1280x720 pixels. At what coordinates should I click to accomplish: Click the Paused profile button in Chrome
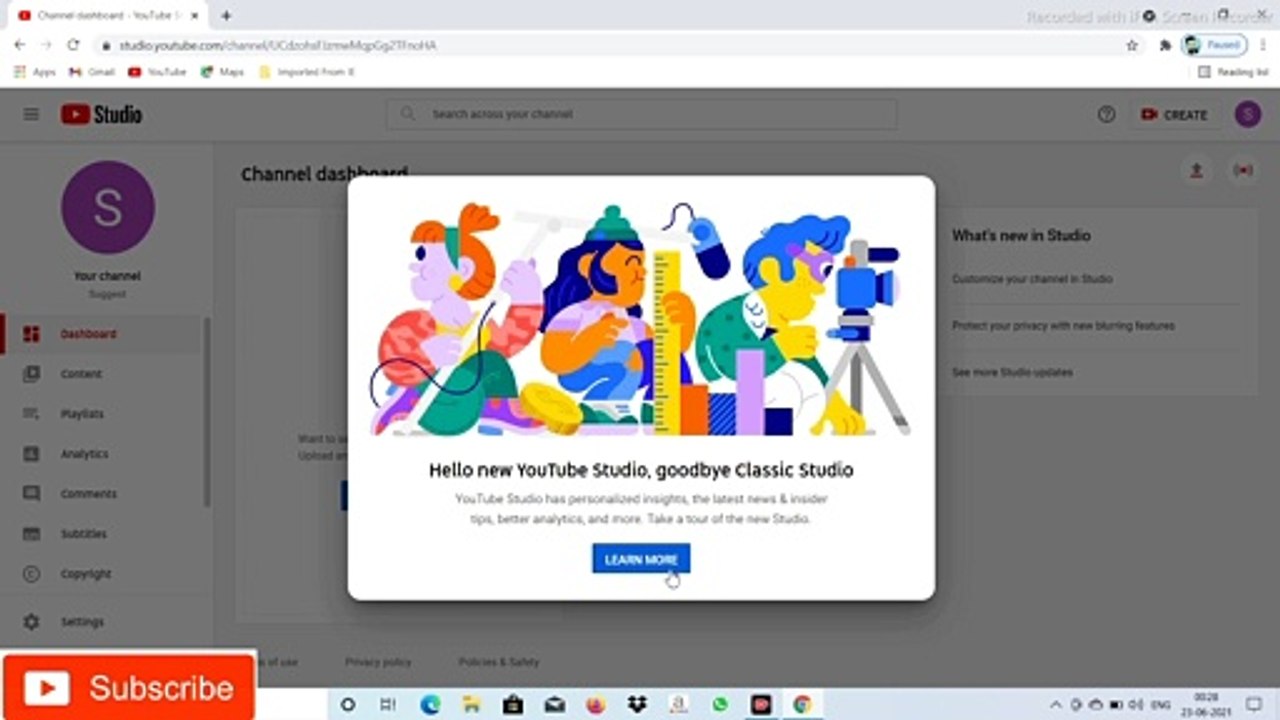click(1214, 45)
